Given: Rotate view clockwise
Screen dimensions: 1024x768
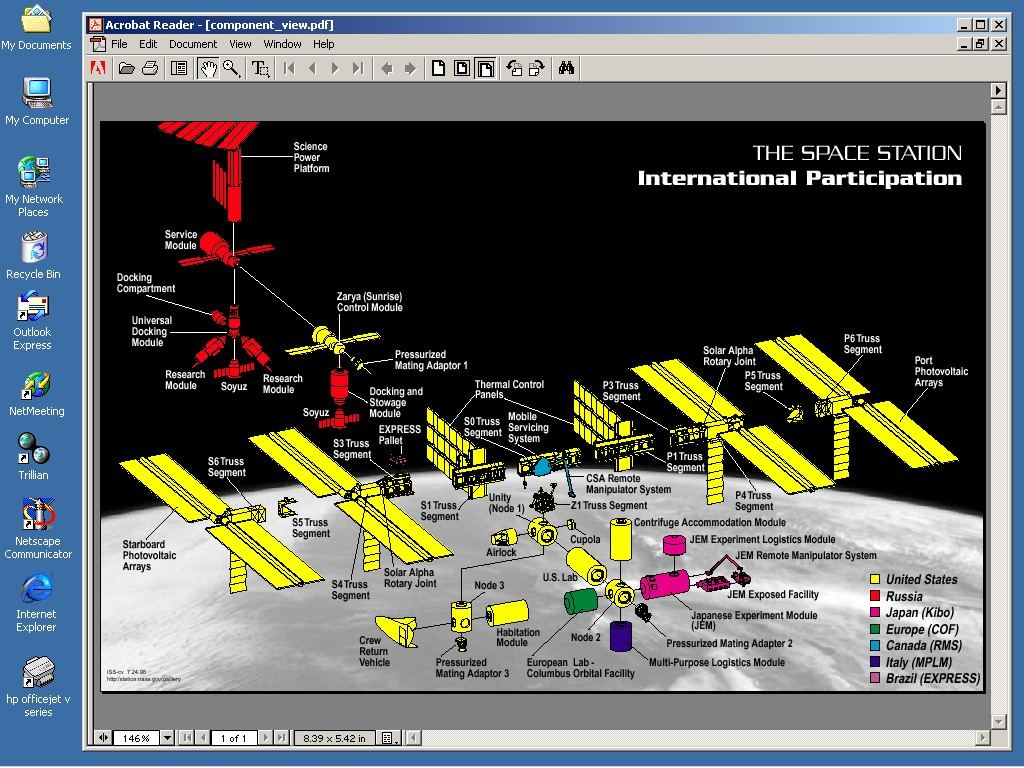Looking at the screenshot, I should click(537, 69).
